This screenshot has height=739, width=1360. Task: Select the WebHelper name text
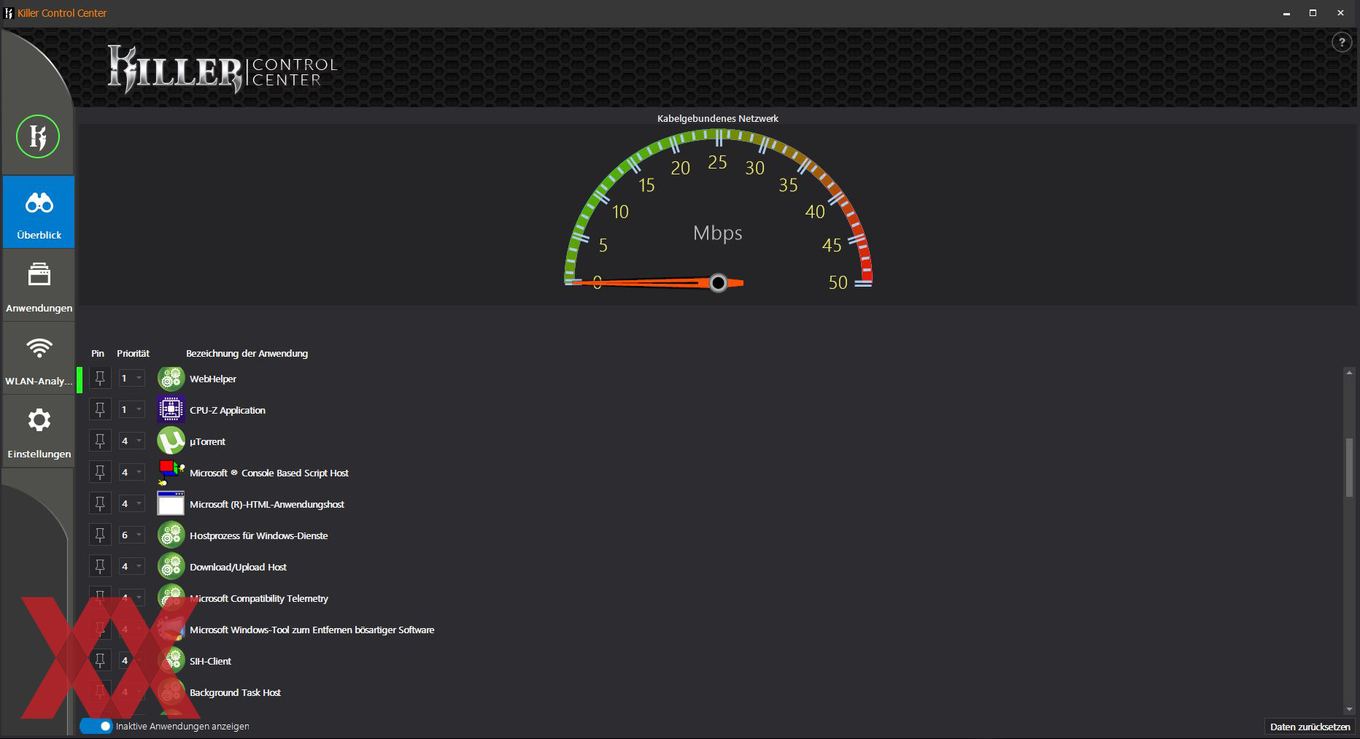(213, 379)
